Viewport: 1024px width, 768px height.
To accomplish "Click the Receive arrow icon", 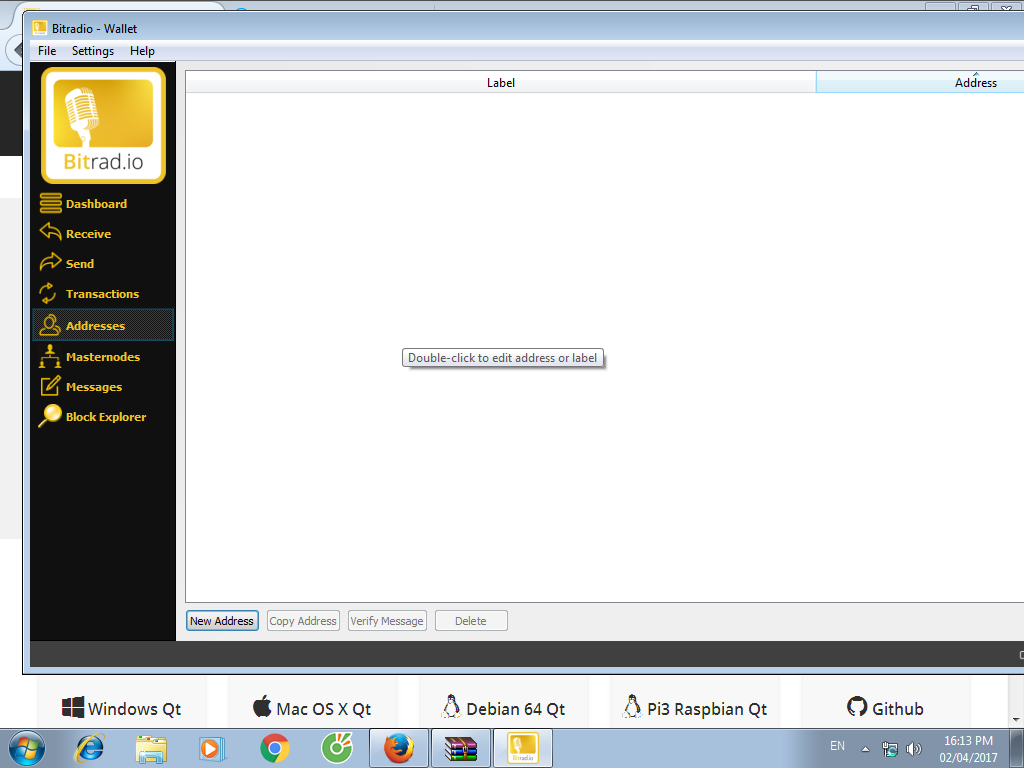I will tap(50, 232).
